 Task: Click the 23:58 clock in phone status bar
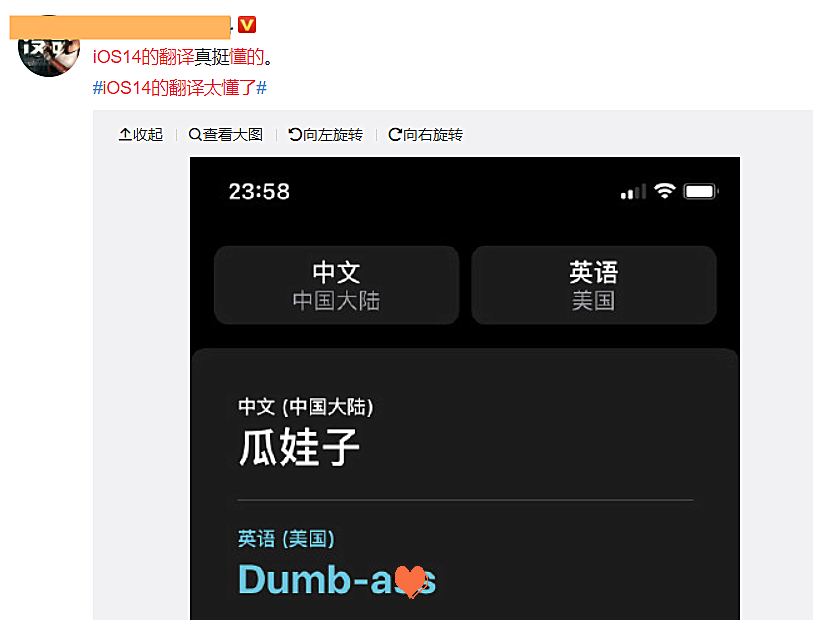259,191
